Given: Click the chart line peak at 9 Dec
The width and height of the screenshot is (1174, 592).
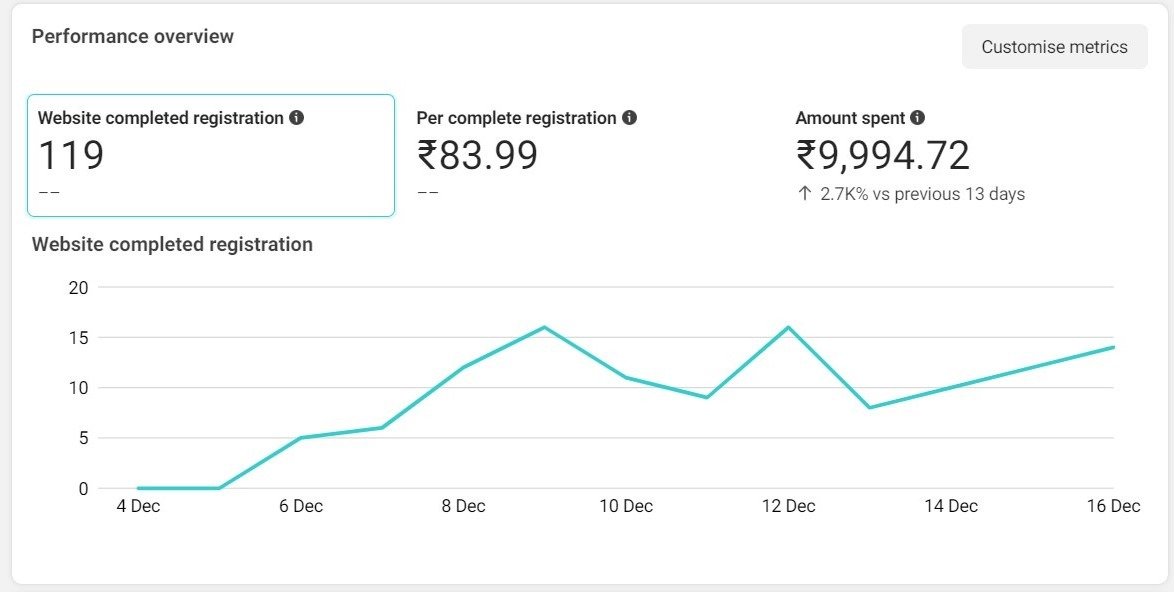Looking at the screenshot, I should (544, 327).
